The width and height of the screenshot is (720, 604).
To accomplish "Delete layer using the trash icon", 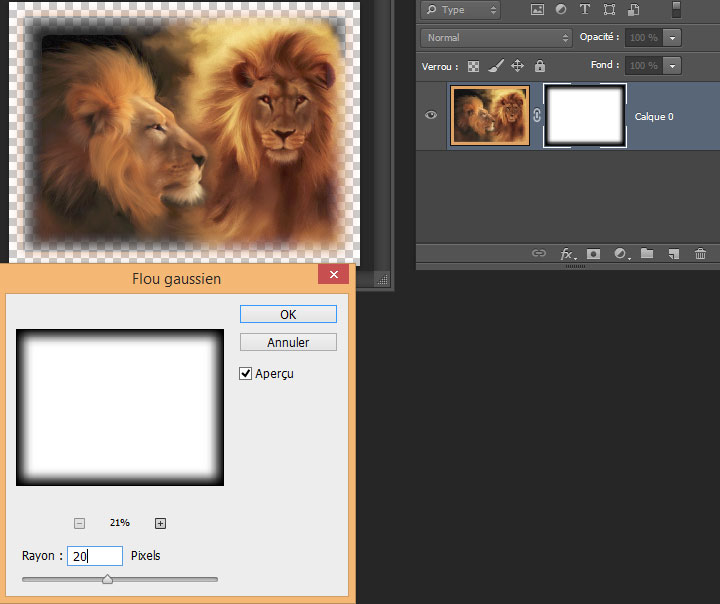I will pyautogui.click(x=700, y=254).
